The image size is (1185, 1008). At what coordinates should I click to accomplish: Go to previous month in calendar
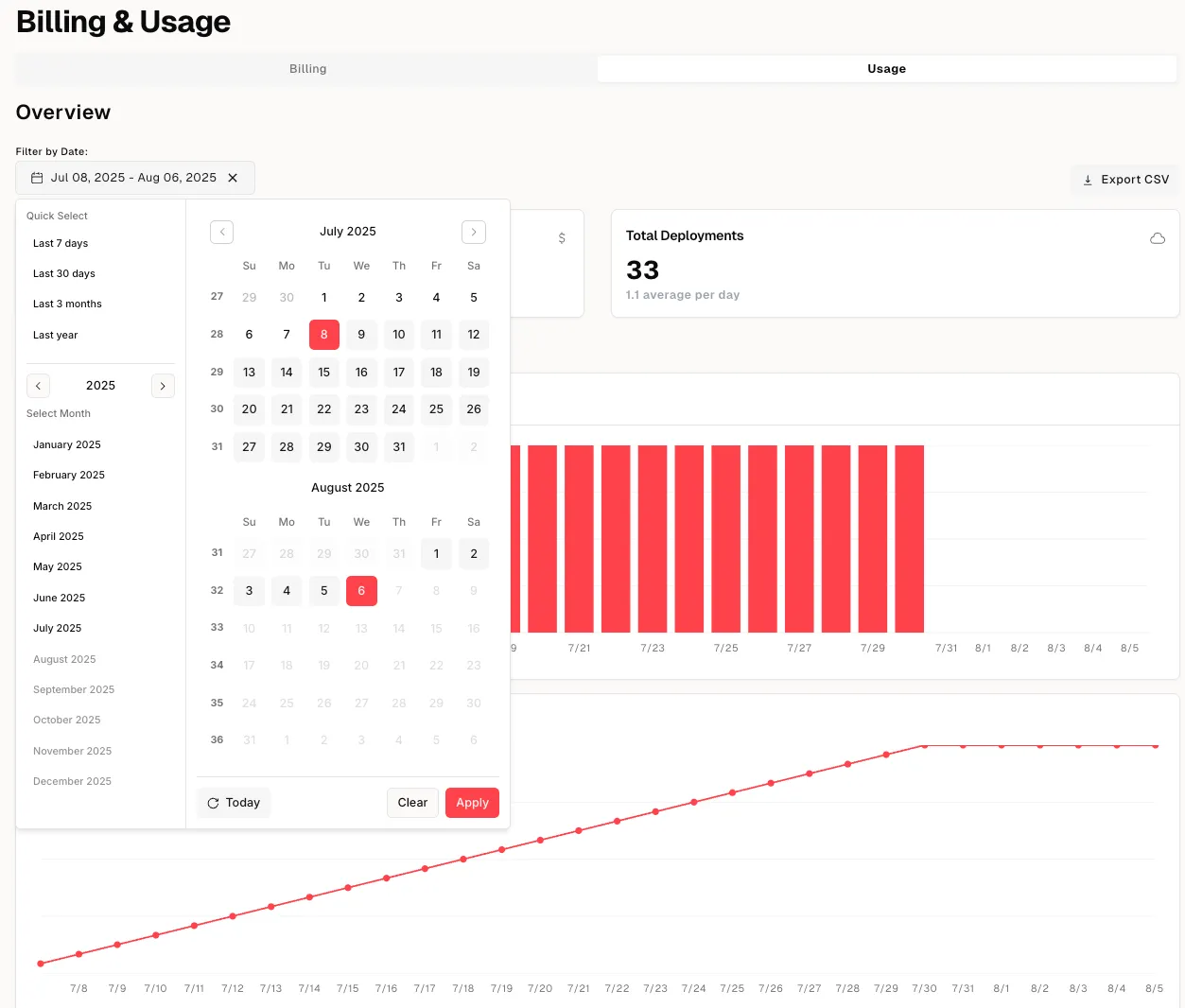pyautogui.click(x=221, y=232)
